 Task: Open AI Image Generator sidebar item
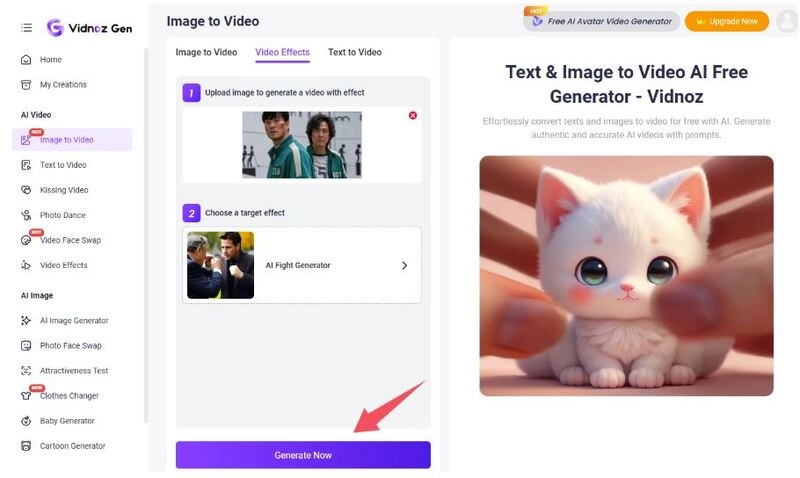pos(74,320)
